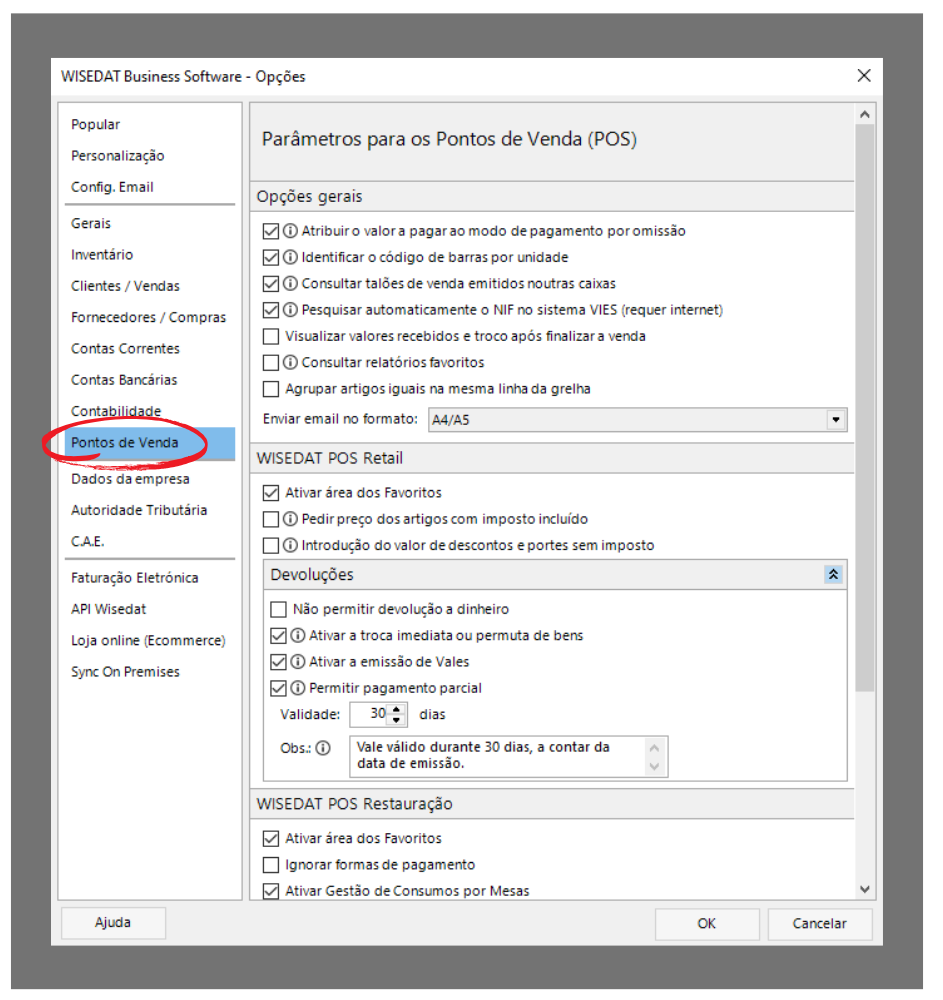943x1000 pixels.
Task: Click main panel scrollbar down arrow
Action: (865, 889)
